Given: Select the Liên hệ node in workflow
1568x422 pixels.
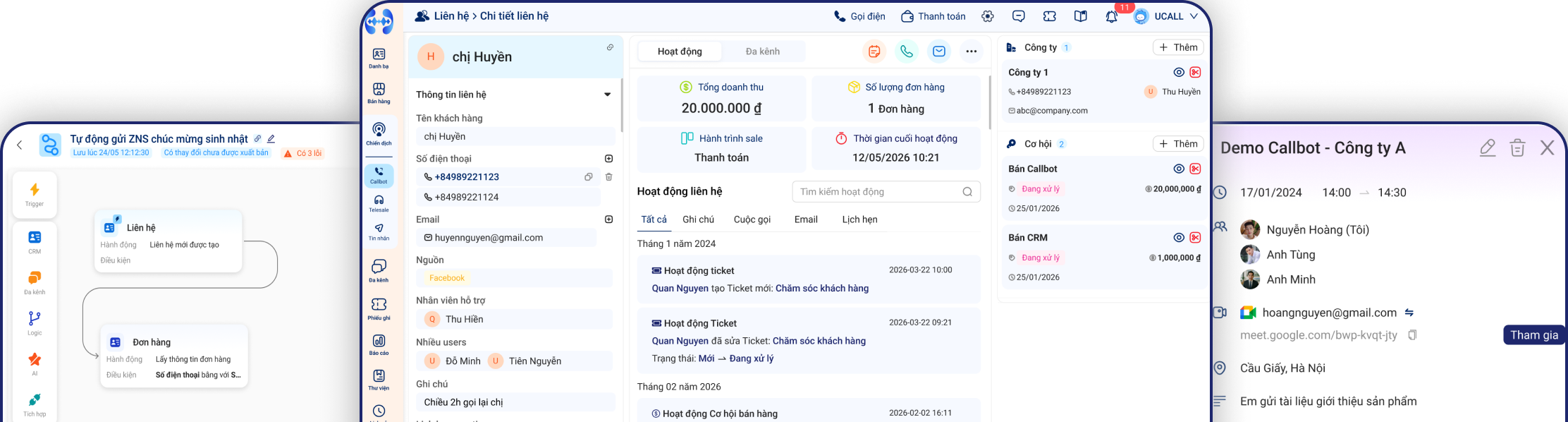Looking at the screenshot, I should [169, 243].
